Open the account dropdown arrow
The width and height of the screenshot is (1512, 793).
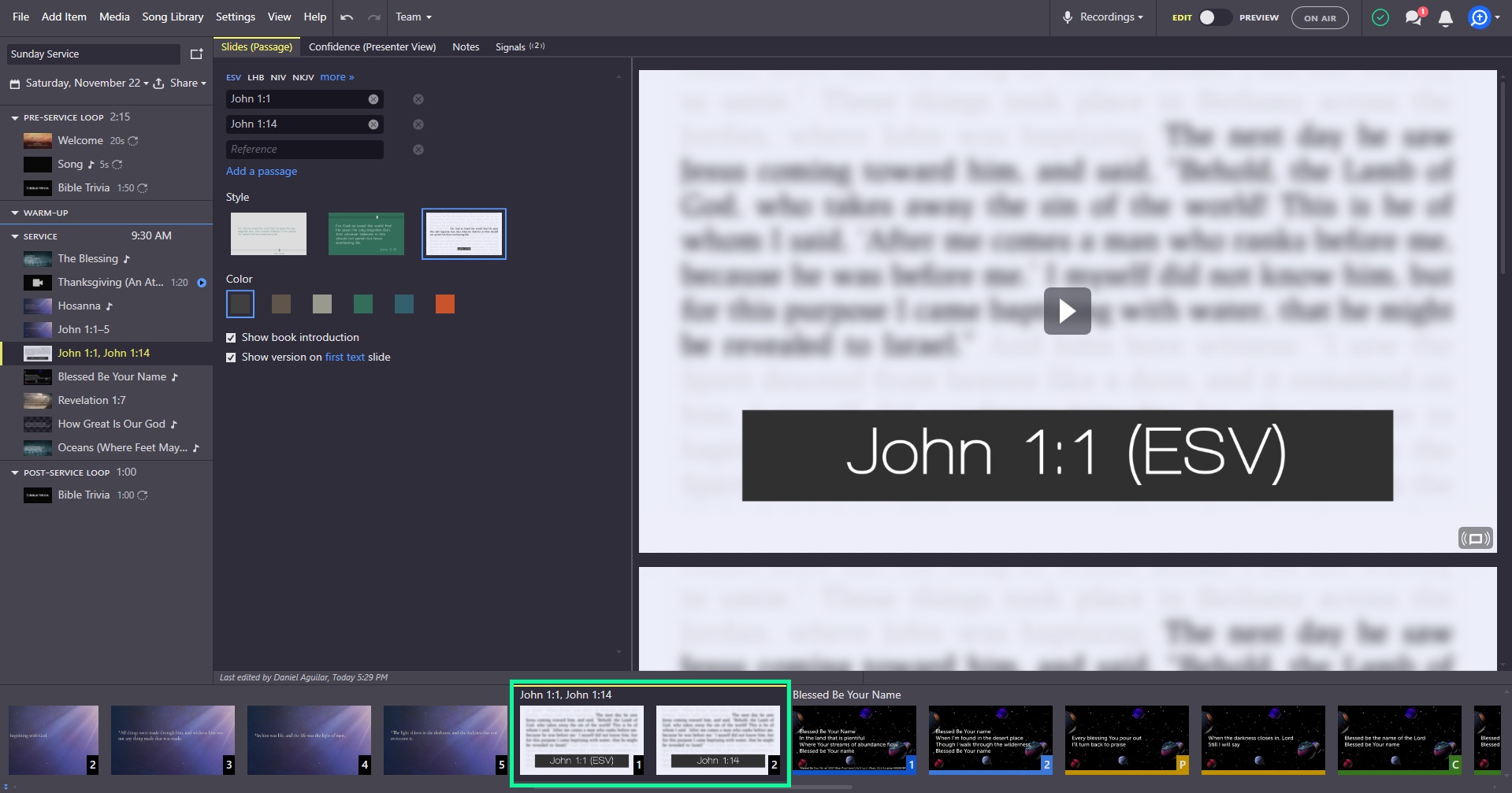(1497, 17)
